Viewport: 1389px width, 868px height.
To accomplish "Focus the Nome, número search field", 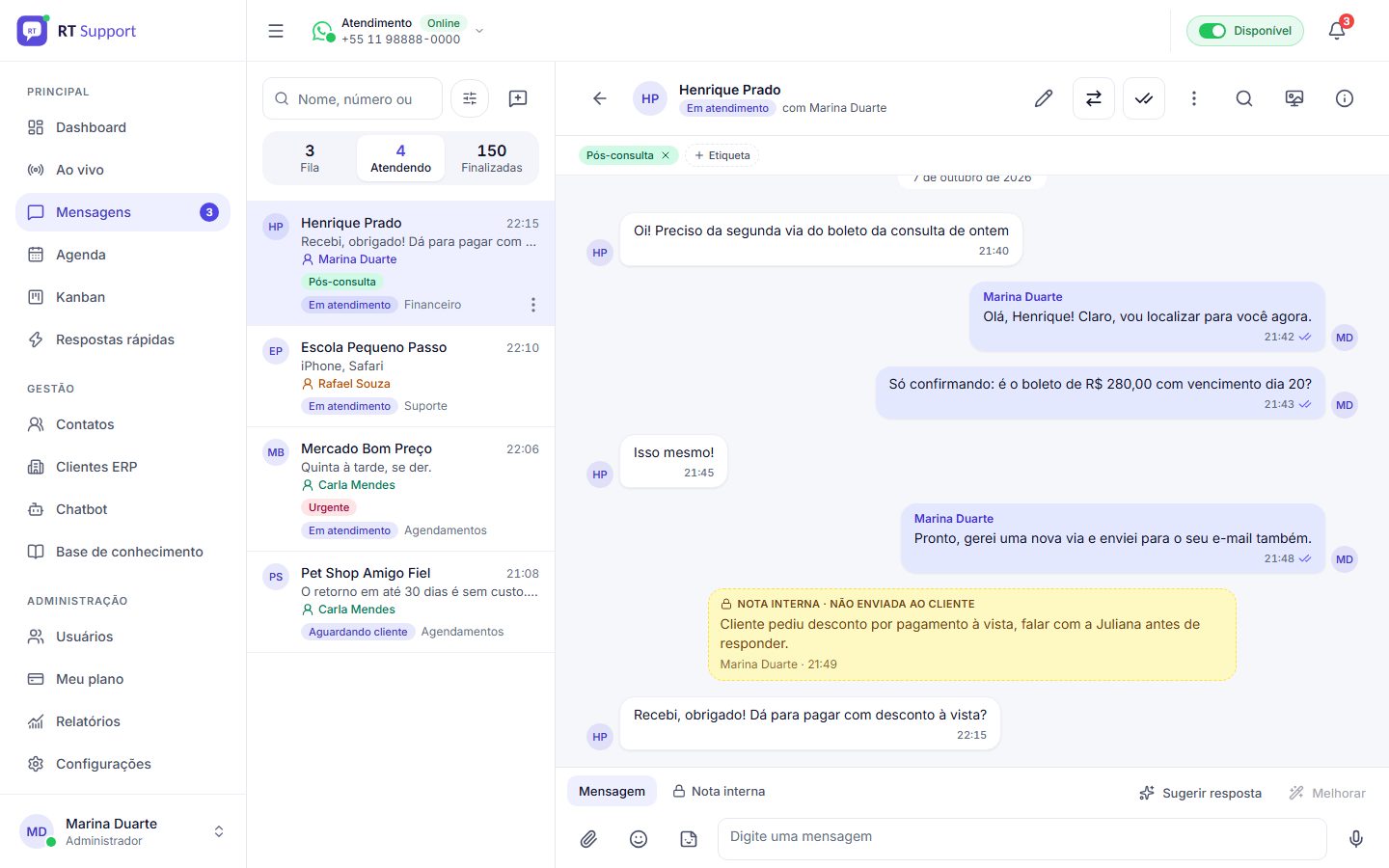I will (x=352, y=98).
